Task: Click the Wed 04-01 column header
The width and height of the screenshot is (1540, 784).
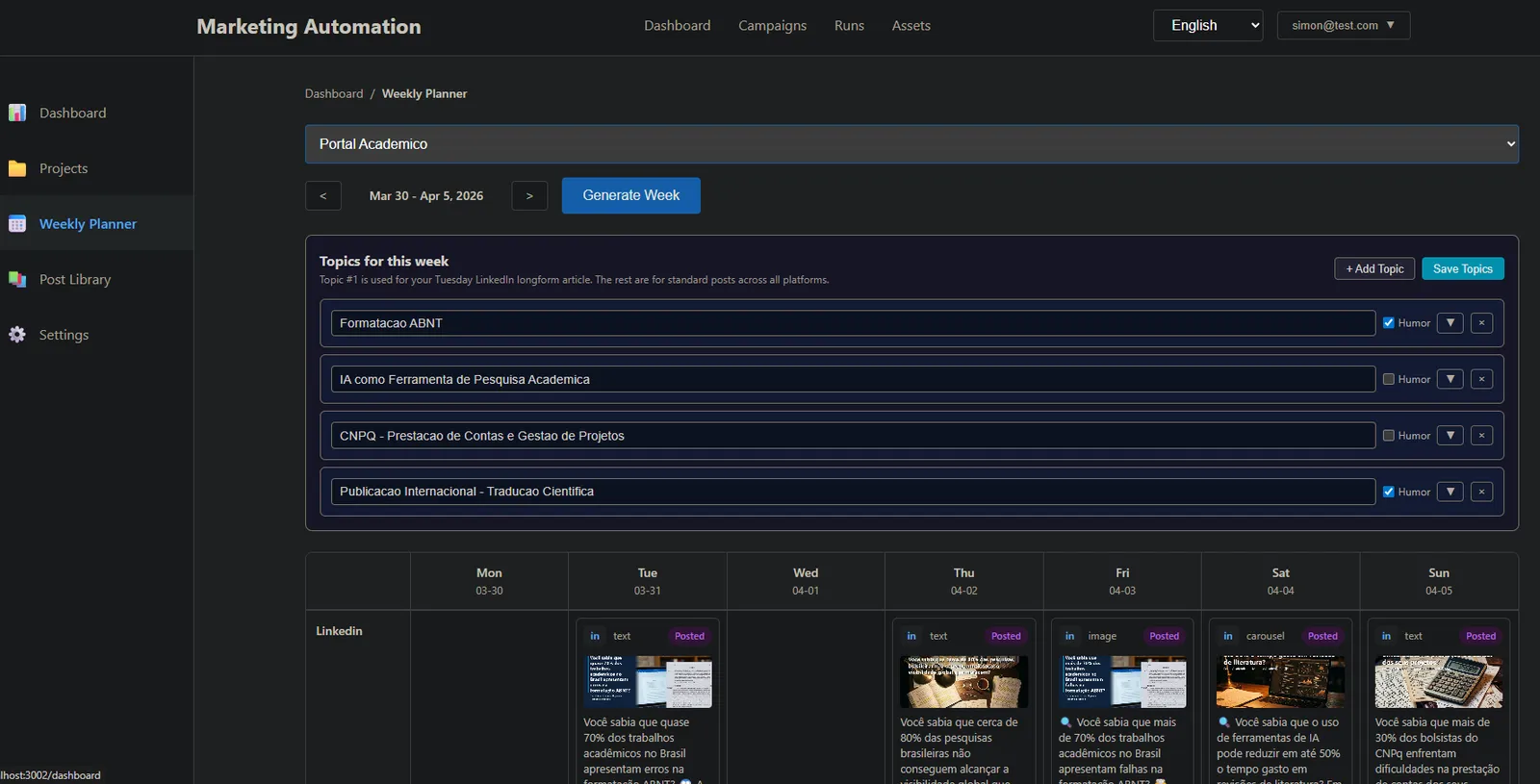Action: click(806, 581)
